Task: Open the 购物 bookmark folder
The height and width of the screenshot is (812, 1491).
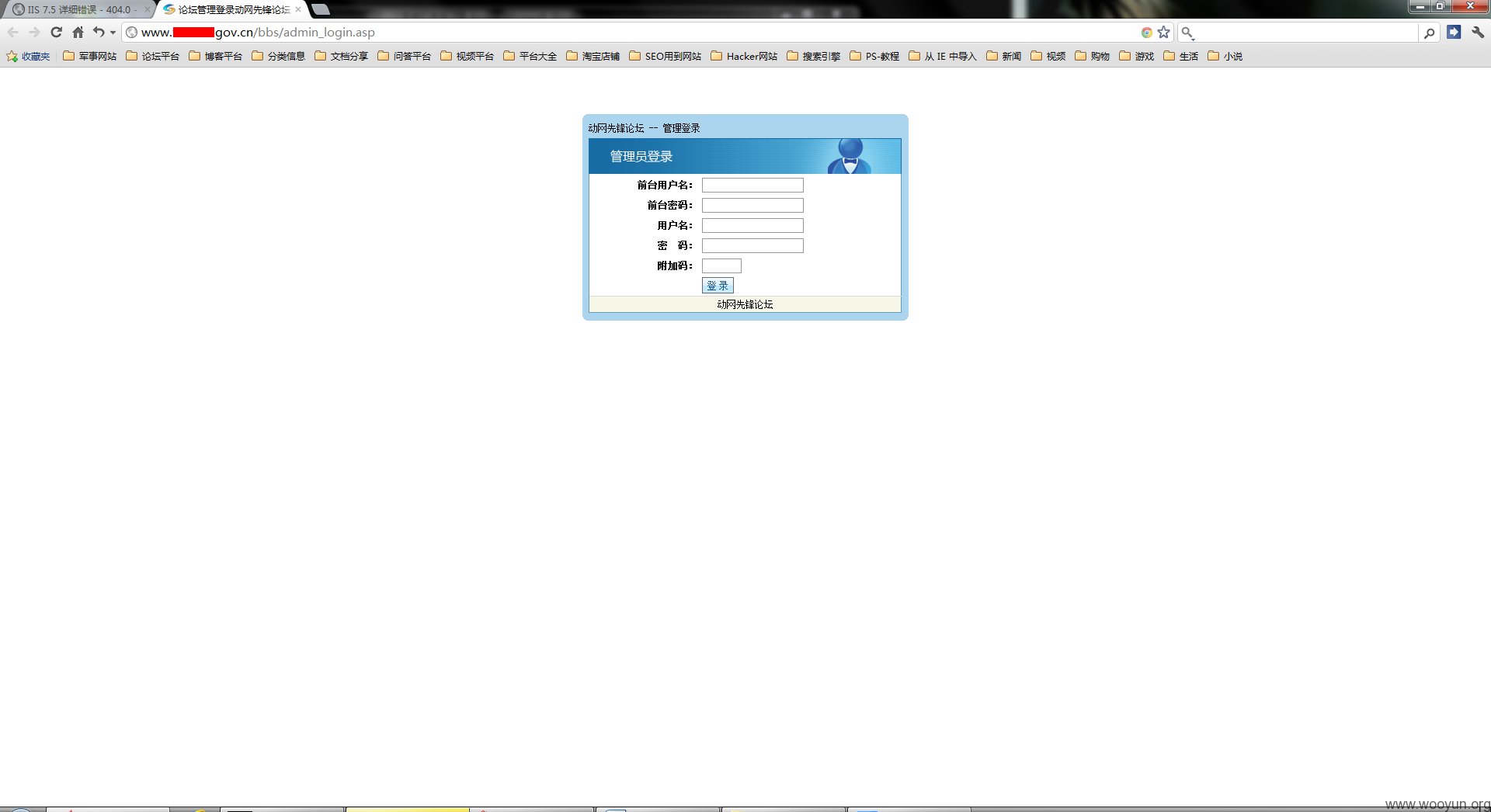Action: tap(1092, 56)
